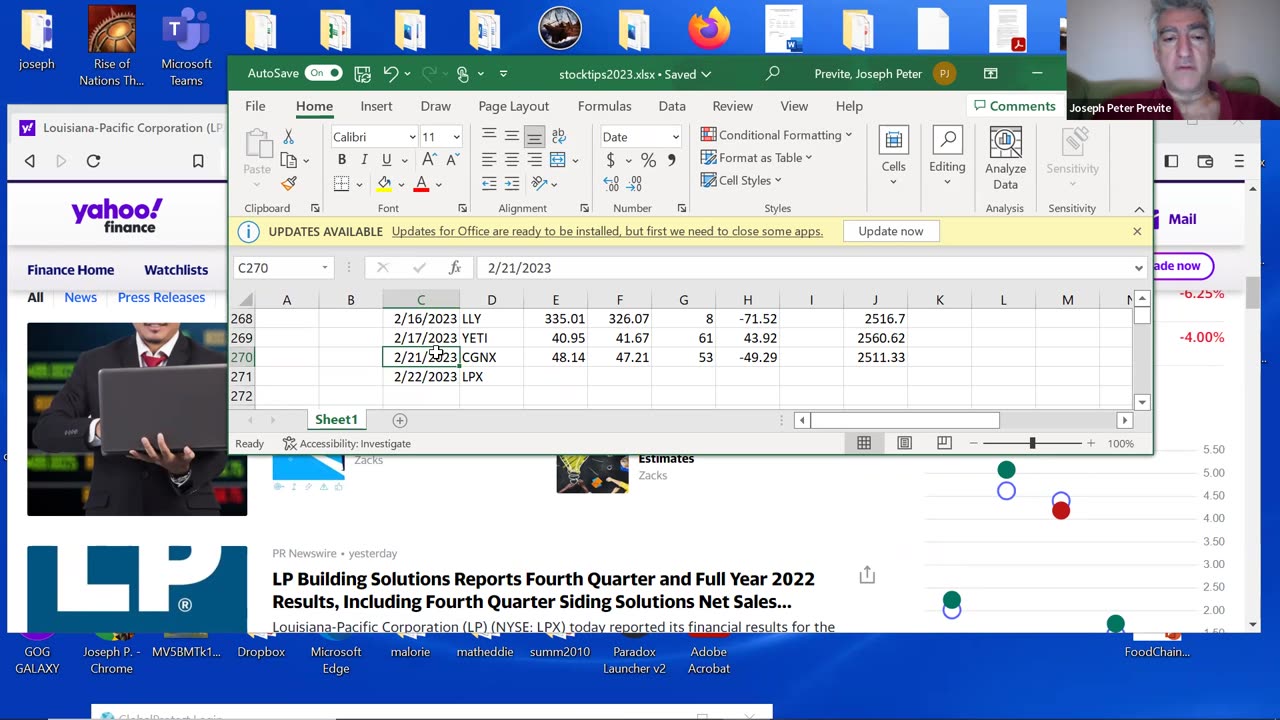The width and height of the screenshot is (1280, 720).
Task: Click the updates ready to install link
Action: click(x=607, y=231)
